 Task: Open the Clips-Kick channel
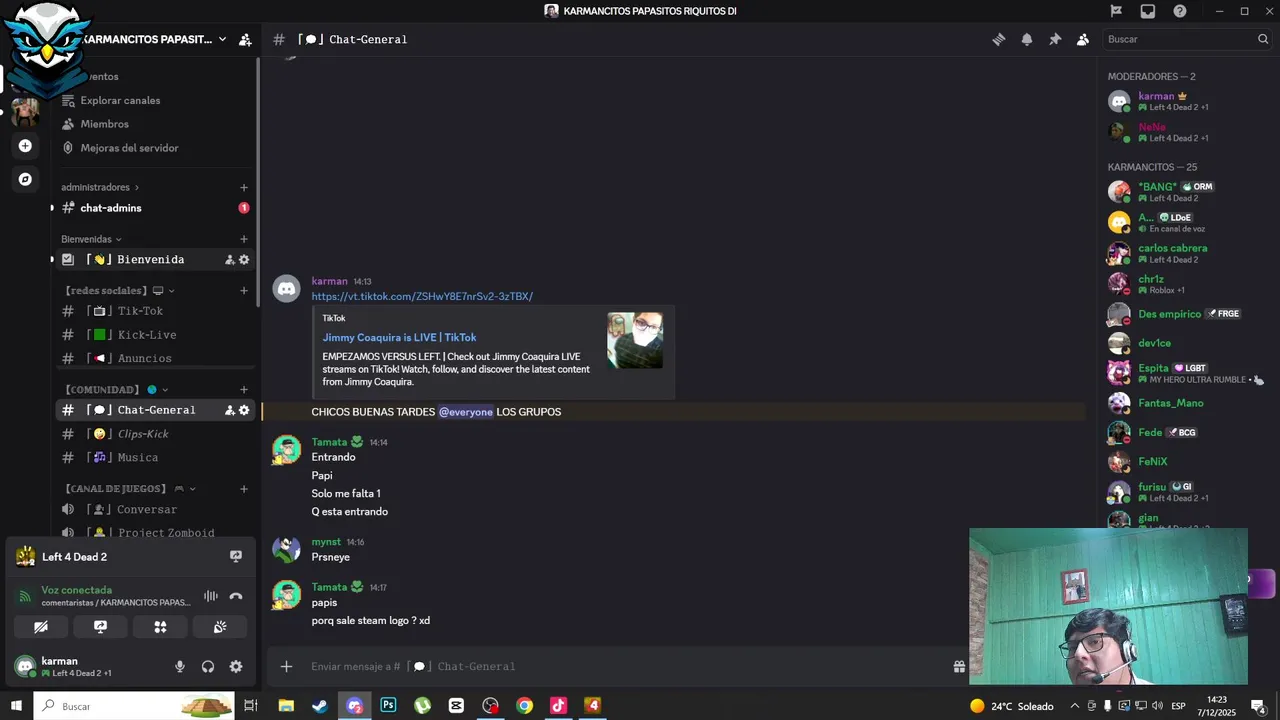pos(155,434)
